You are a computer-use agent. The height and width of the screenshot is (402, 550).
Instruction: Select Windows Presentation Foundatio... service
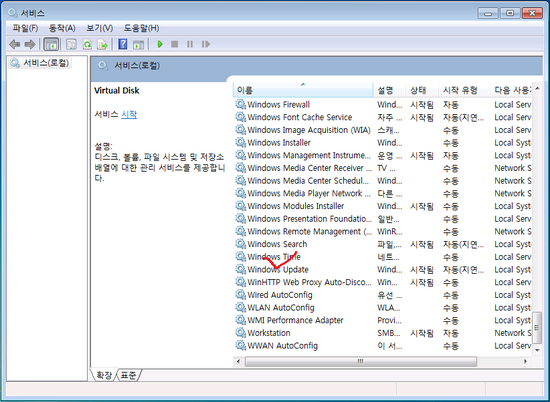309,219
